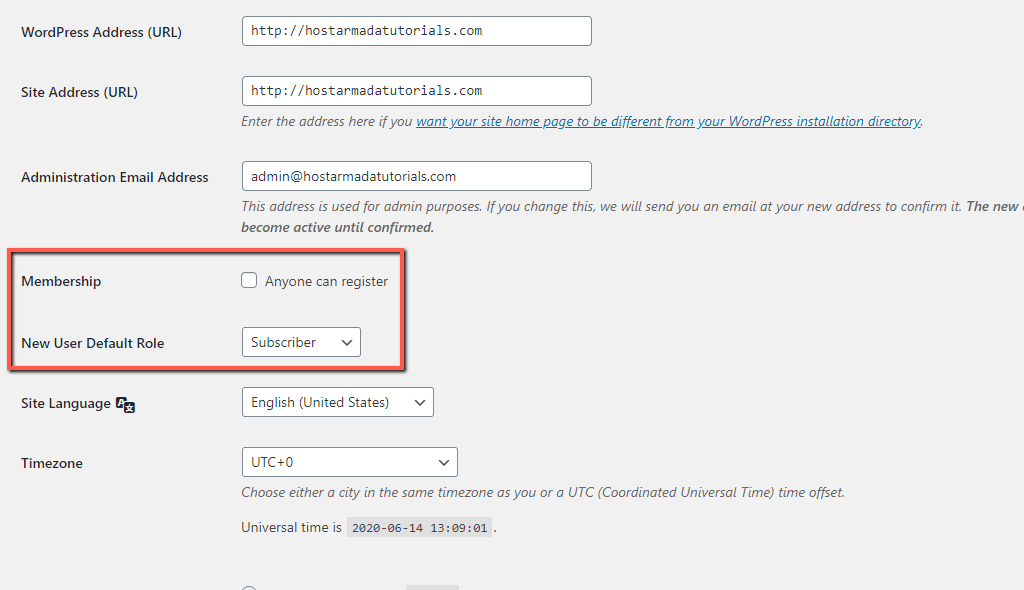
Task: Click the translation icon beside Site Language
Action: point(125,405)
